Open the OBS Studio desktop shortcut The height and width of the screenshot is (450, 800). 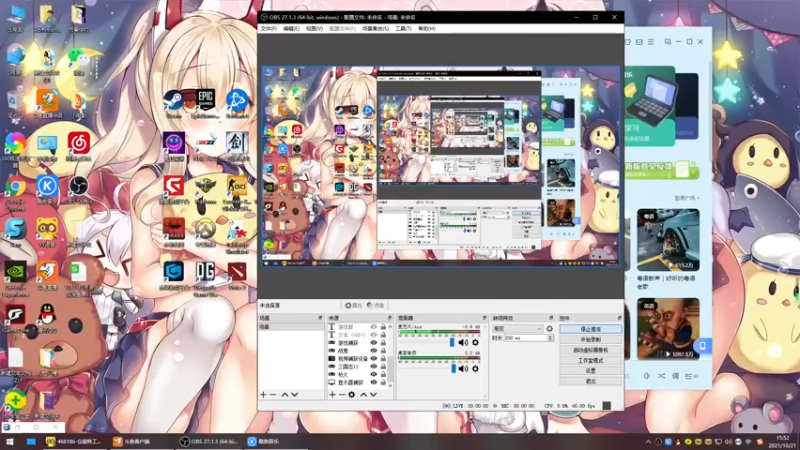point(79,190)
